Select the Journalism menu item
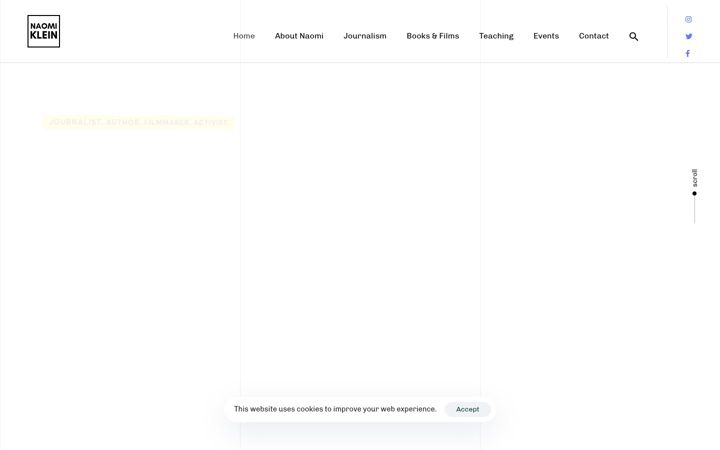The height and width of the screenshot is (450, 720). click(365, 36)
